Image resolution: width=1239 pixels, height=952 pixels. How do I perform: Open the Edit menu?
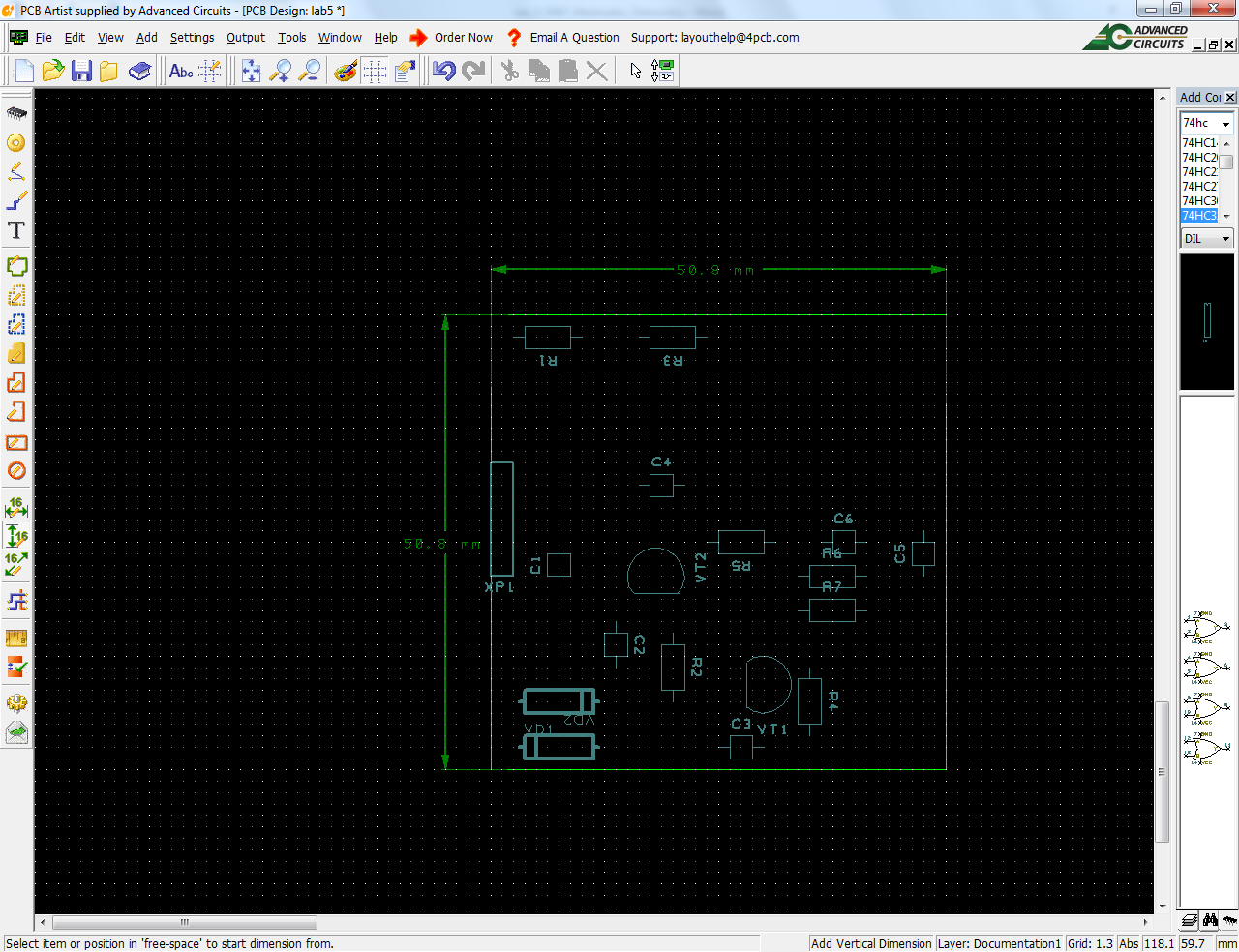pyautogui.click(x=75, y=38)
